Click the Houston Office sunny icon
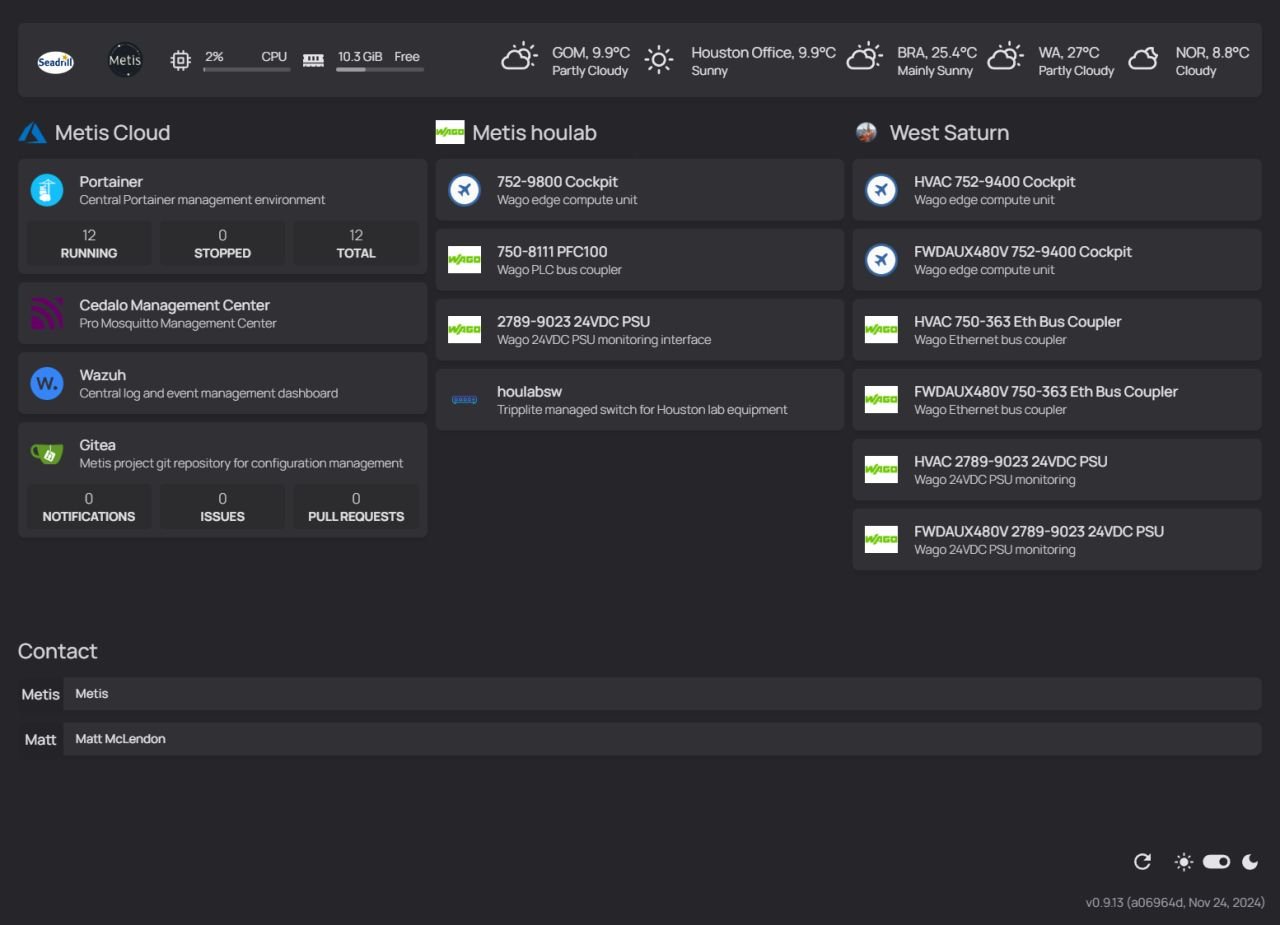 tap(659, 60)
